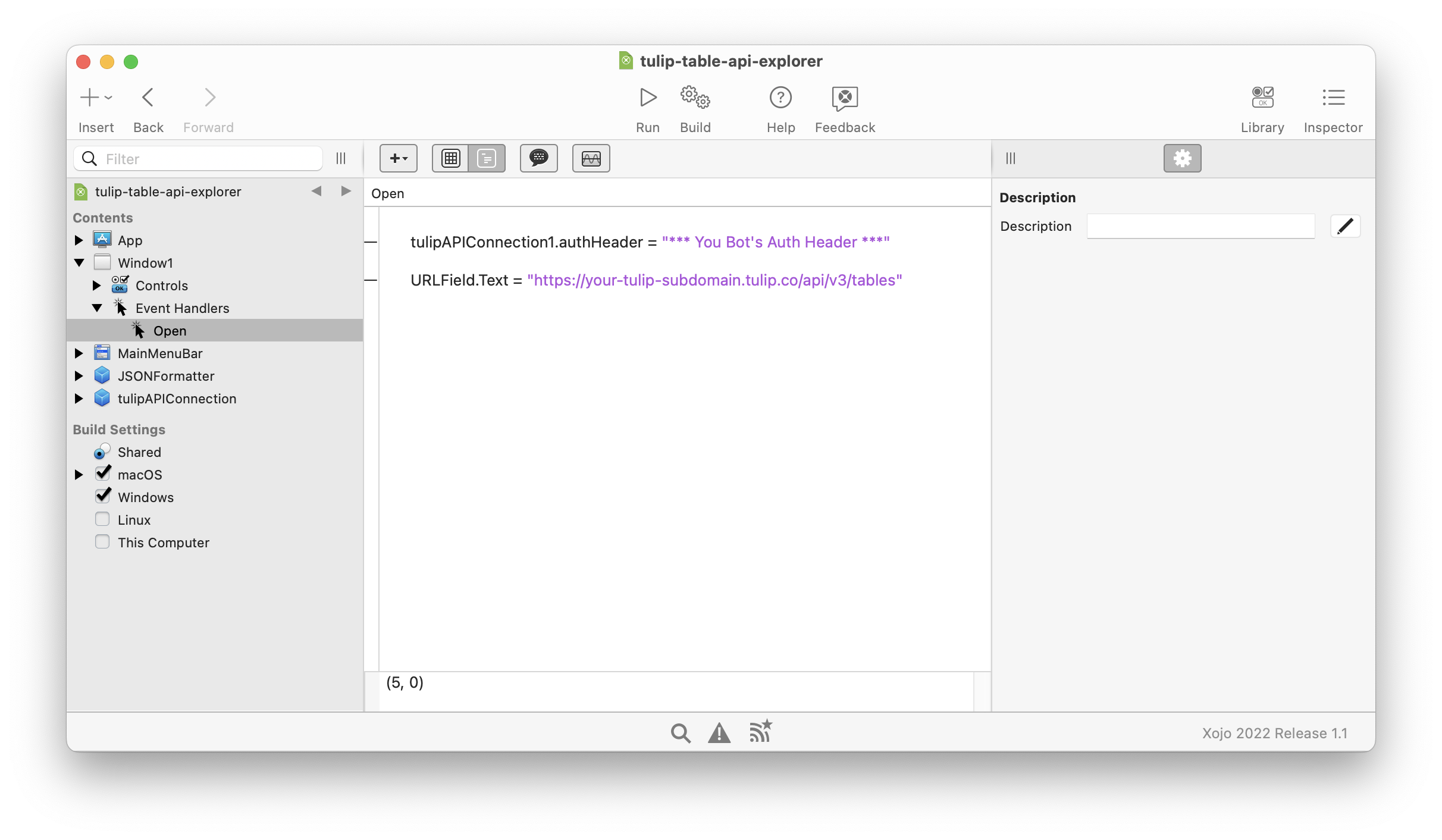Click the inspector panel divider handle
Screen dimensions: 1442x840
[x=1011, y=158]
